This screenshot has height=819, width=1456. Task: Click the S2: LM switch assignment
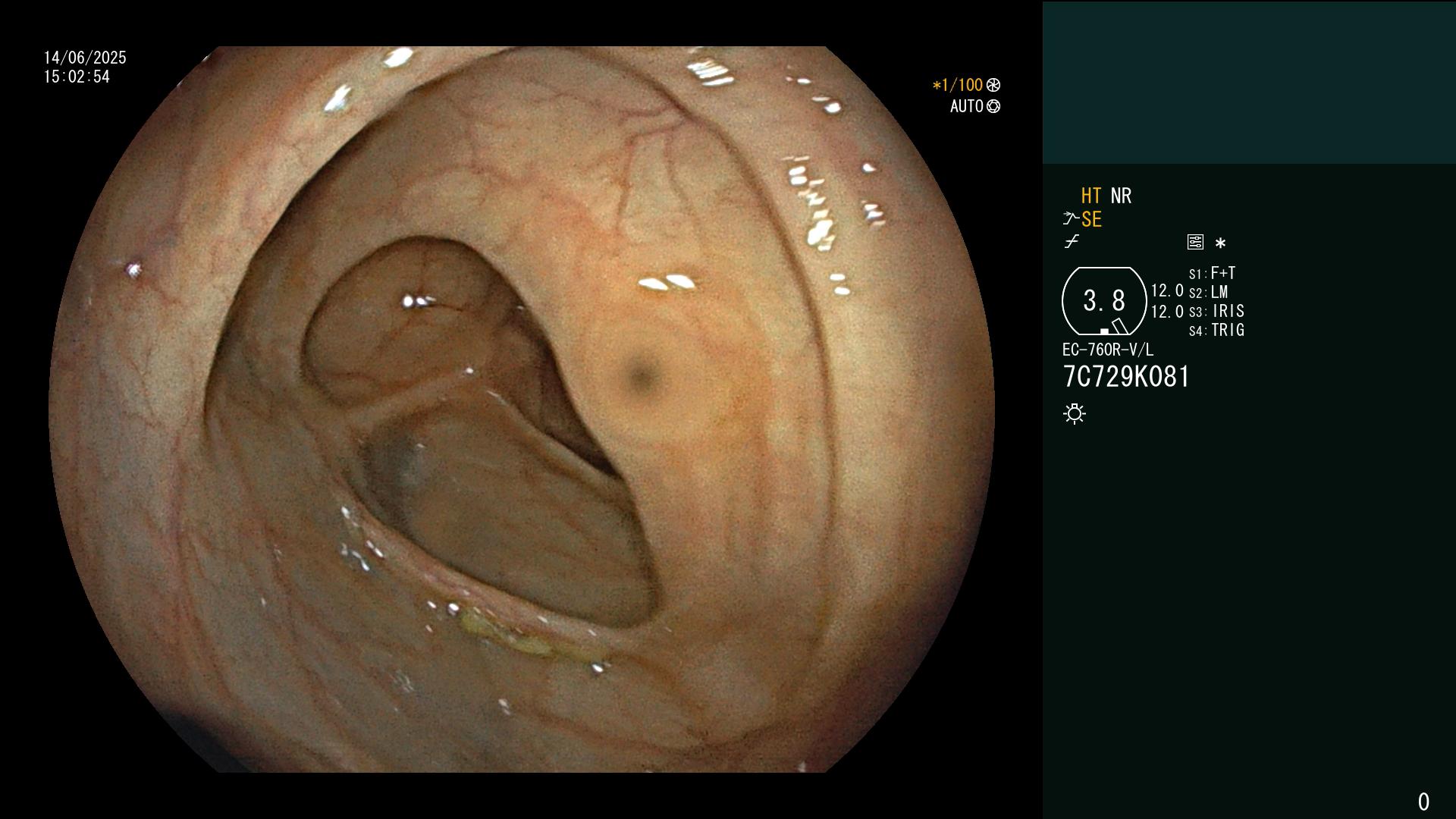click(1208, 292)
